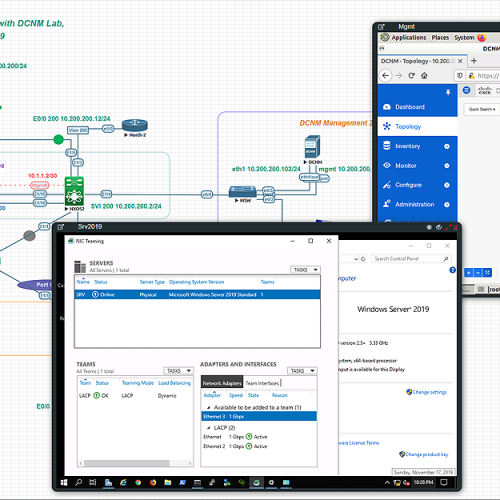Image resolution: width=500 pixels, height=500 pixels.
Task: Open Action Center notifications
Action: click(x=444, y=482)
